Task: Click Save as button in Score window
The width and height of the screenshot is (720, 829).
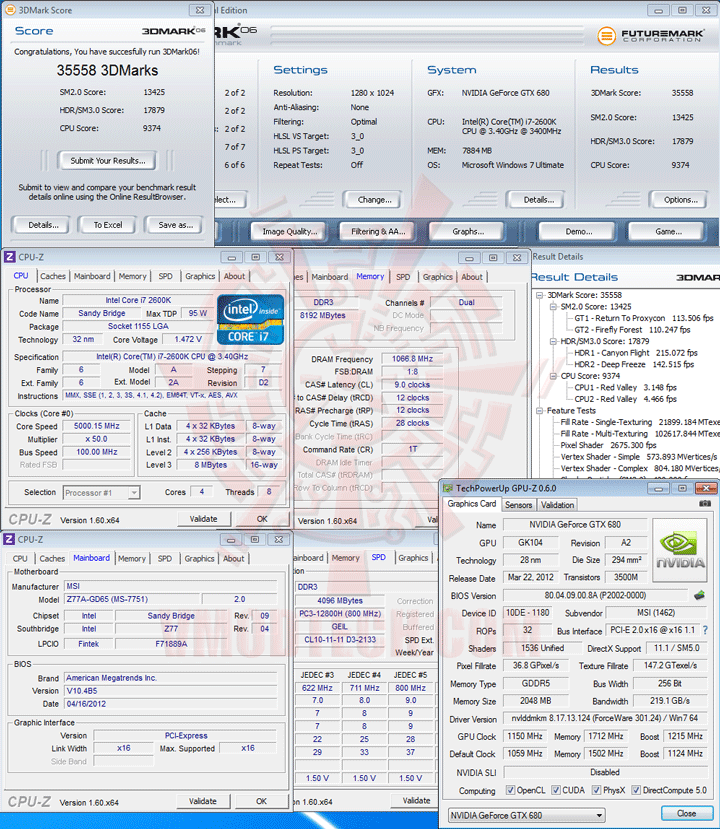Action: click(176, 225)
